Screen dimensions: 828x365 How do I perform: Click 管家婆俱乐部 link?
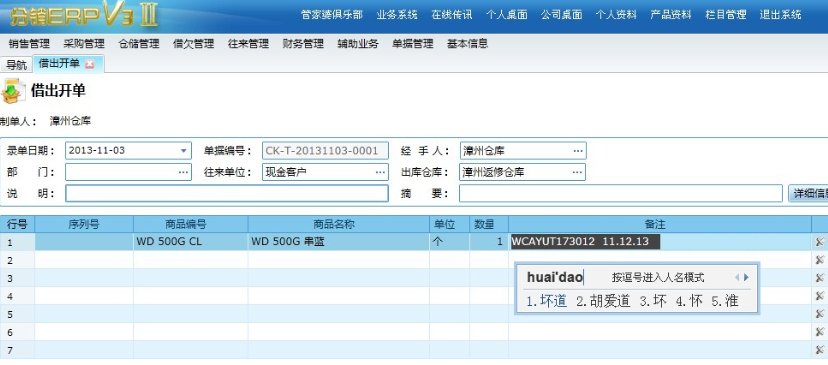(x=332, y=15)
